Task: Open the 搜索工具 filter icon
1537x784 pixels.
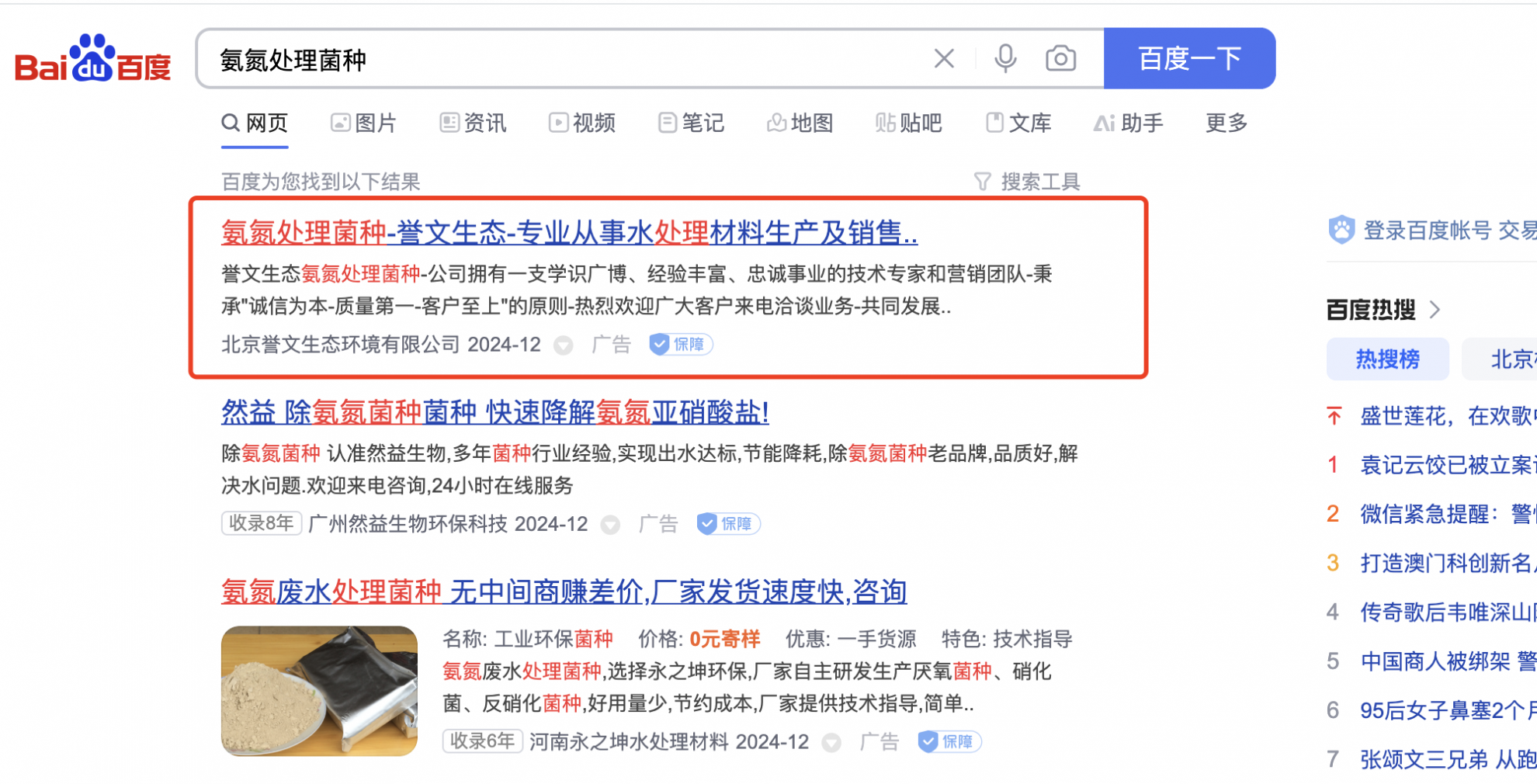Action: (x=982, y=182)
